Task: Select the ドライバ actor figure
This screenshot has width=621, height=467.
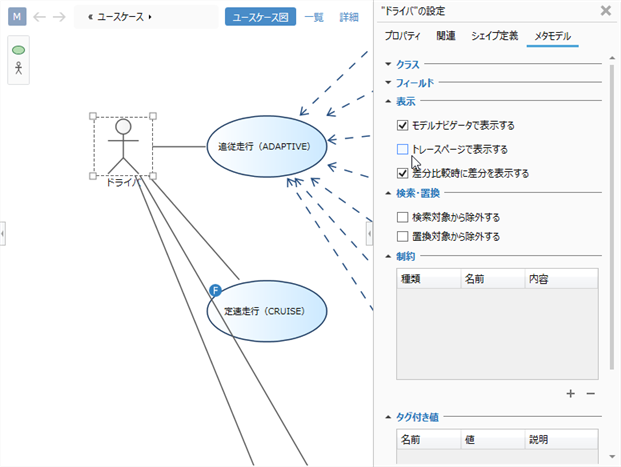Action: (123, 146)
